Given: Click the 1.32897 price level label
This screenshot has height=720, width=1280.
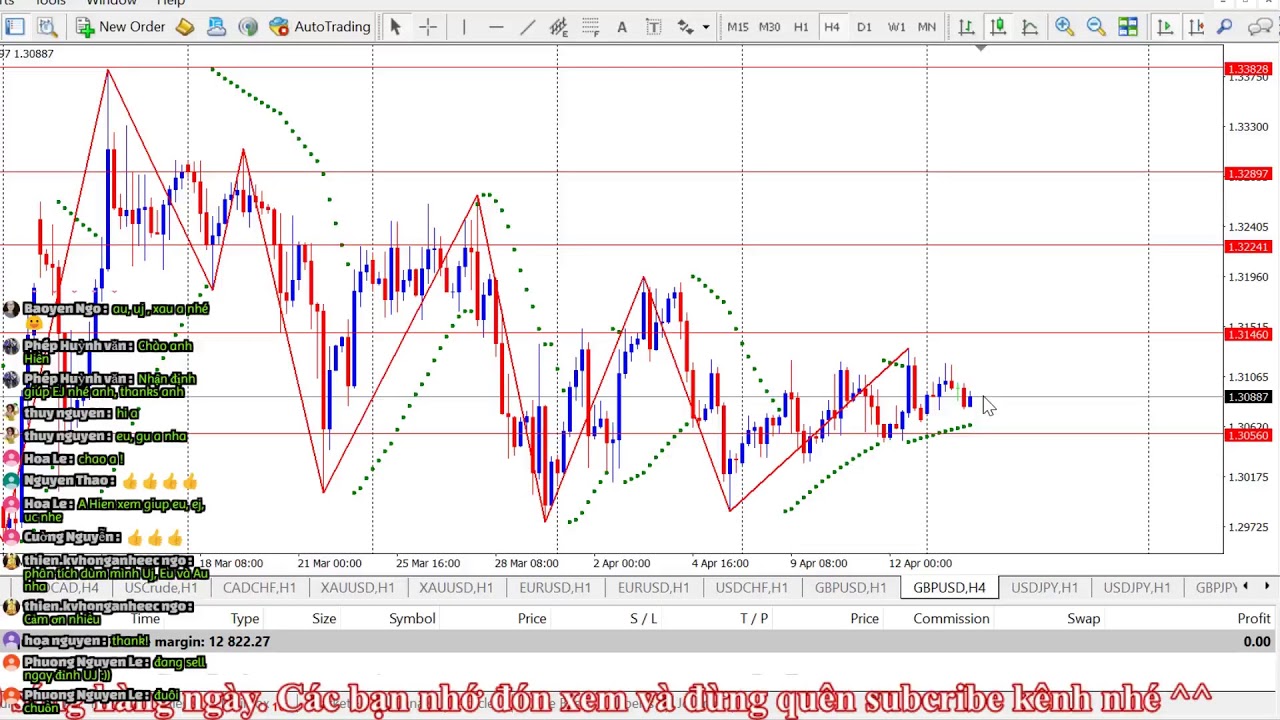Looking at the screenshot, I should click(1248, 174).
